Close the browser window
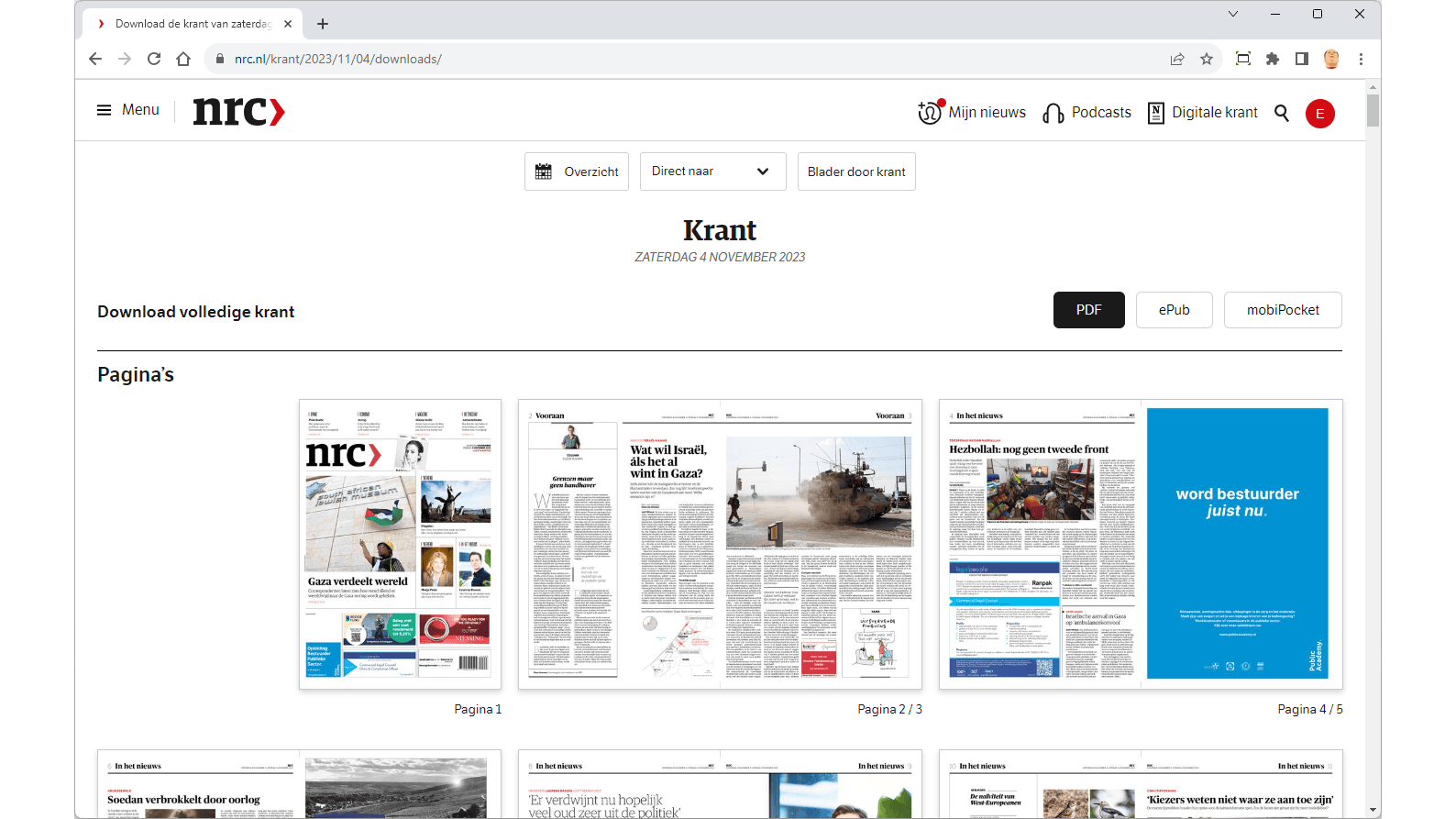 click(1360, 14)
